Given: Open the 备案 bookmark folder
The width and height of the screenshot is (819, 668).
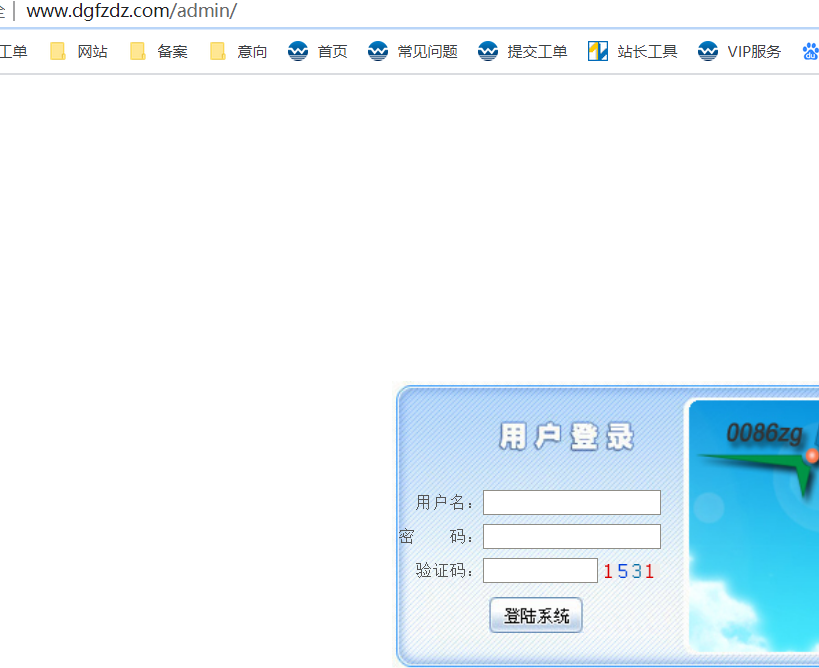Looking at the screenshot, I should 159,52.
